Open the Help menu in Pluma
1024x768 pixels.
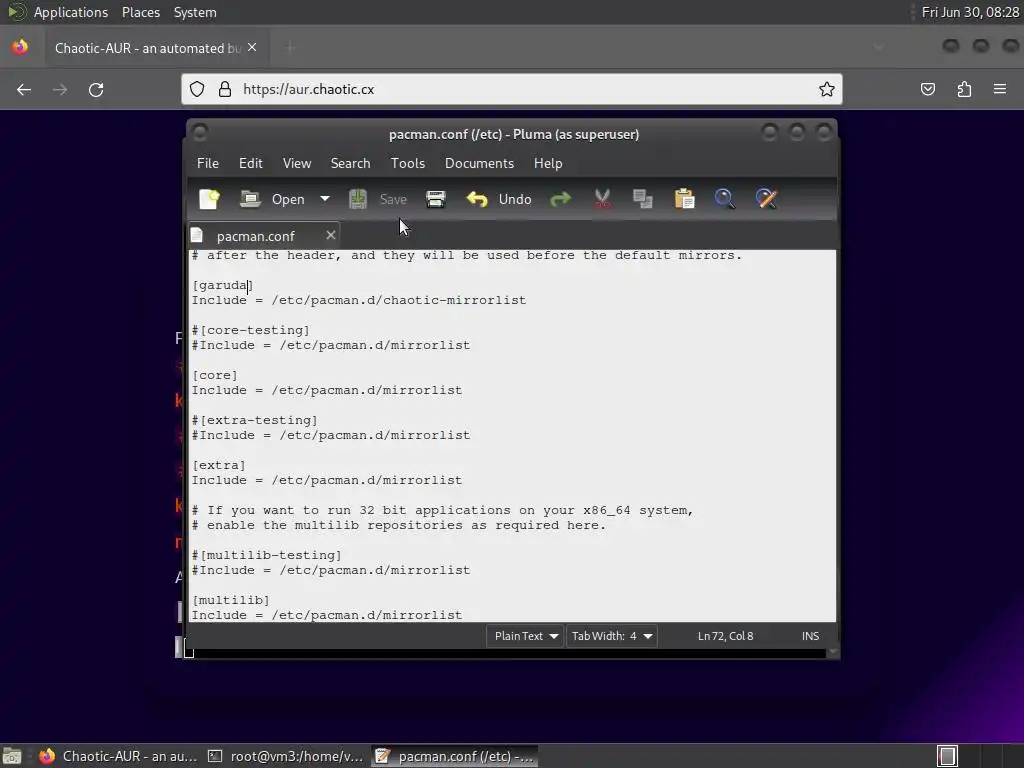click(548, 163)
